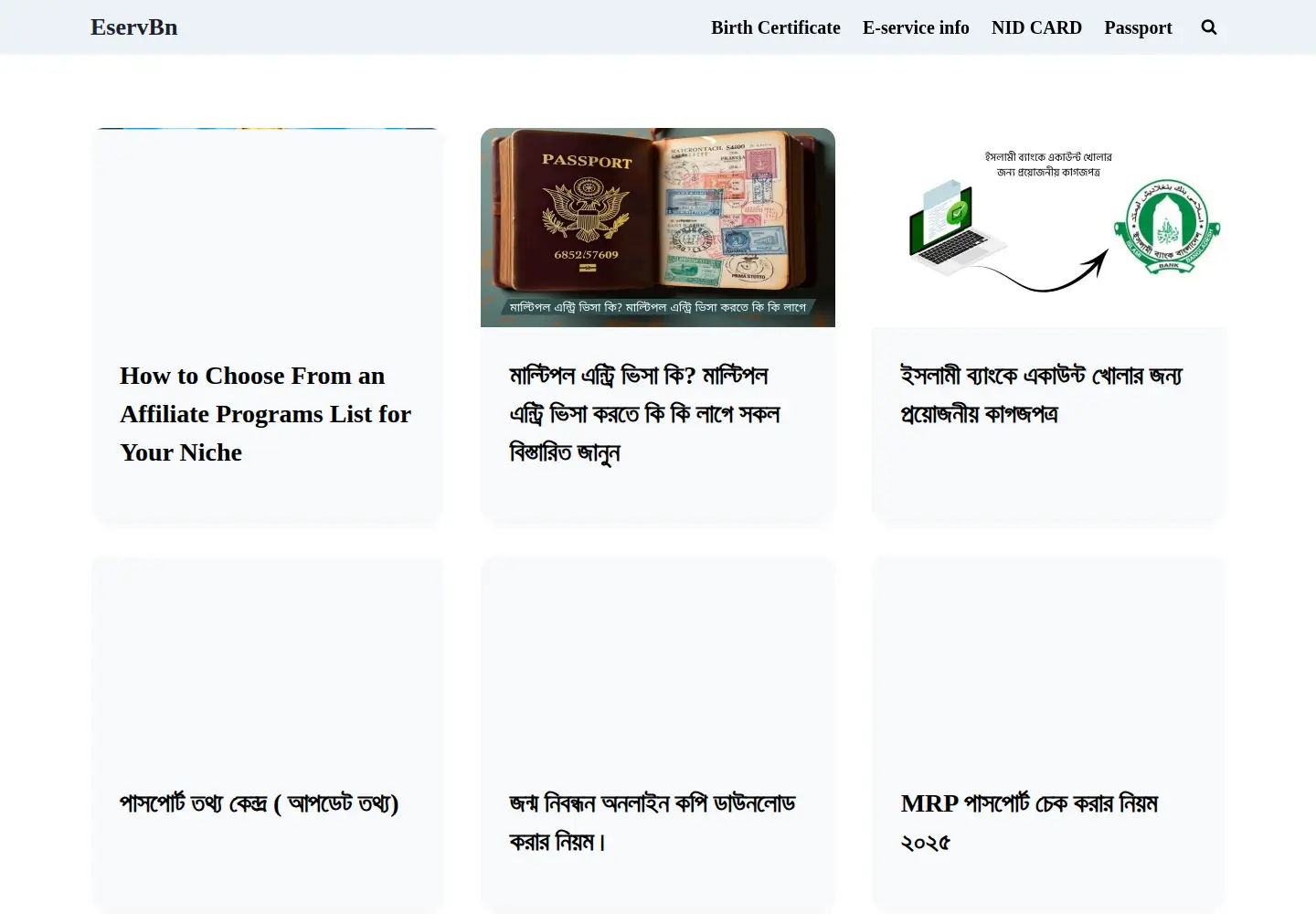Open the 'মাল্টিপল এন্ট্রি ভিসা কি' article title
The width and height of the screenshot is (1316, 914).
pyautogui.click(x=645, y=414)
